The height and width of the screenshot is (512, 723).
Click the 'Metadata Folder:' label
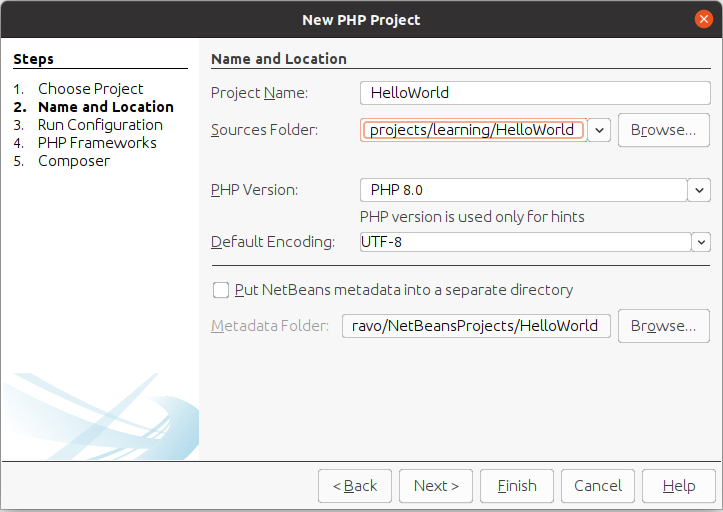click(270, 326)
